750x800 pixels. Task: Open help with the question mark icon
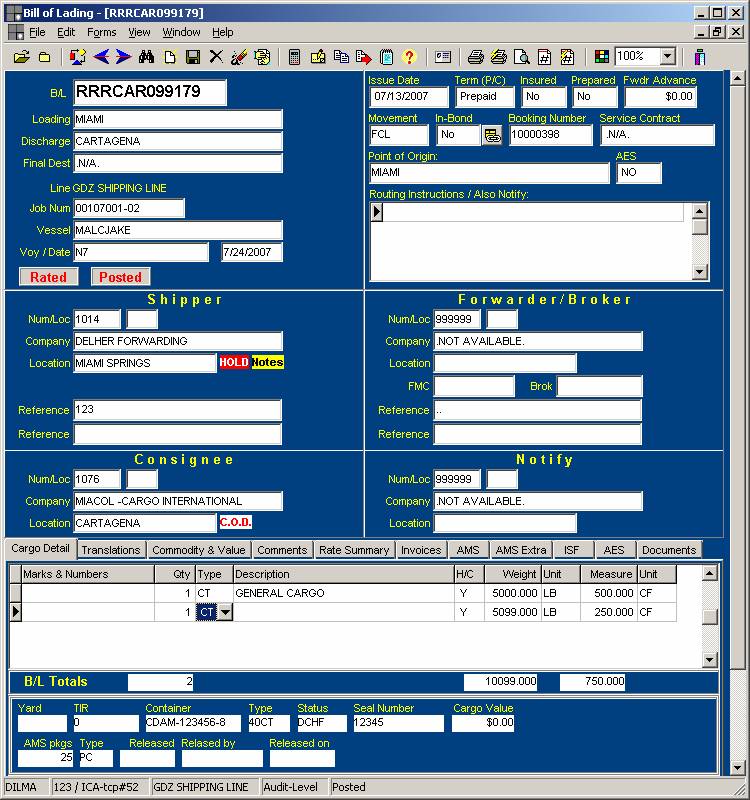tap(409, 57)
